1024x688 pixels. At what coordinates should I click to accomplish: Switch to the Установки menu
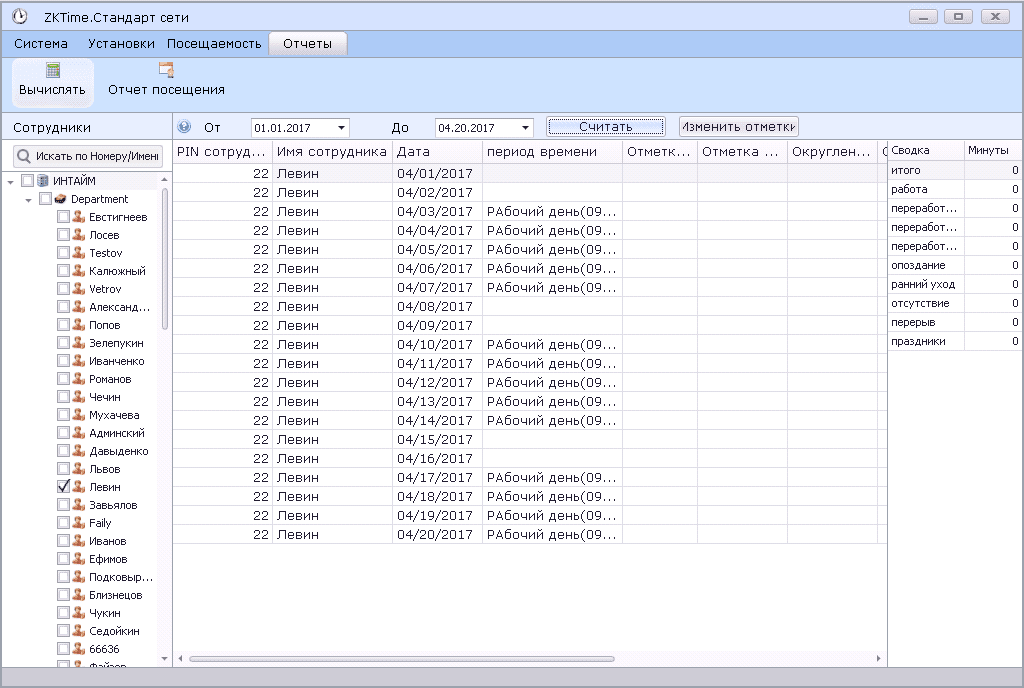click(x=121, y=44)
